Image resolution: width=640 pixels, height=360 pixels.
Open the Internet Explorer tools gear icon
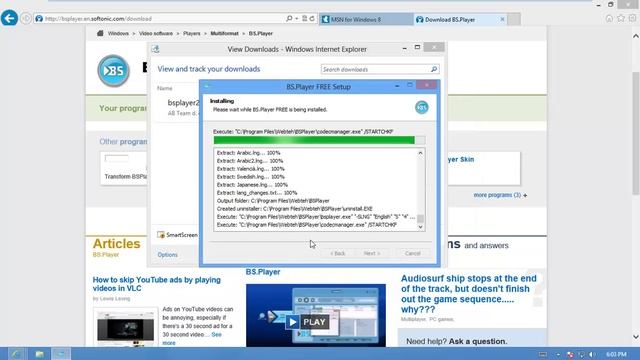[633, 18]
